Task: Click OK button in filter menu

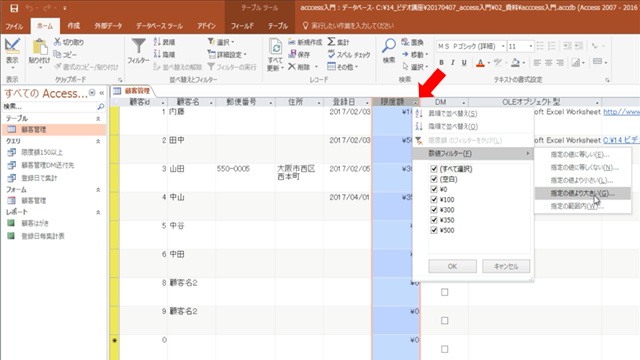Action: [x=452, y=266]
